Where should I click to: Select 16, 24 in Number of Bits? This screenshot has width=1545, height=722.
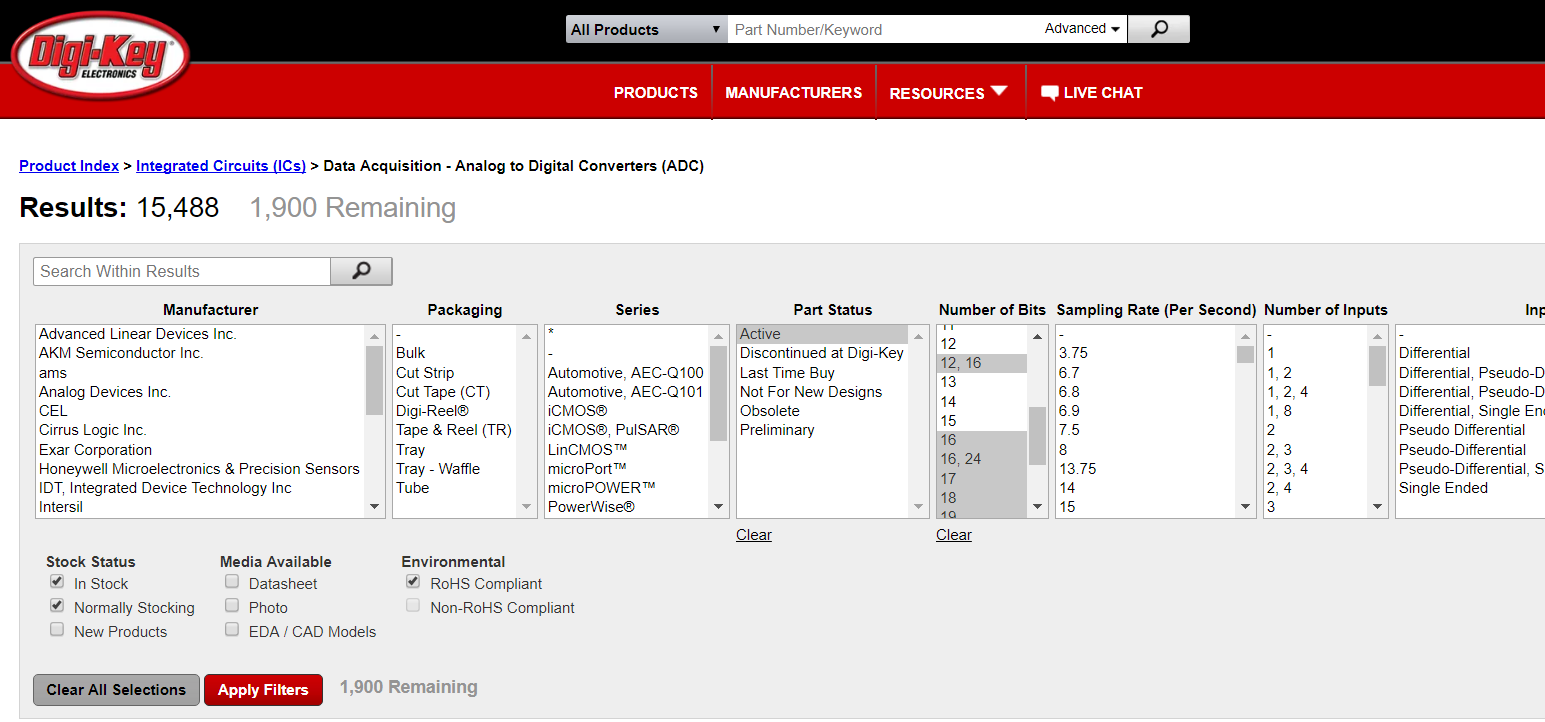click(982, 459)
